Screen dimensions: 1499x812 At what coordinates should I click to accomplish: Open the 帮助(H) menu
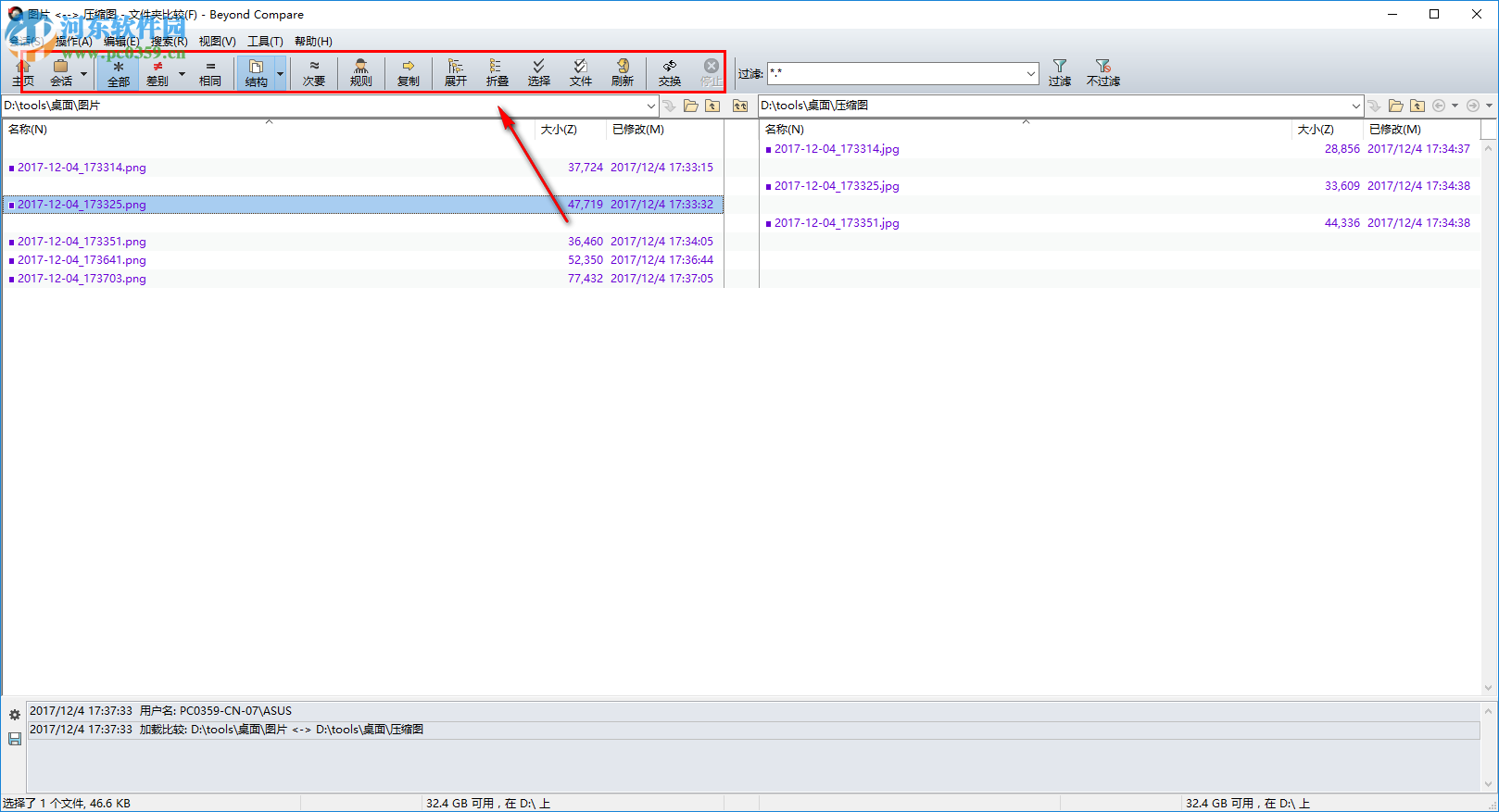click(313, 41)
